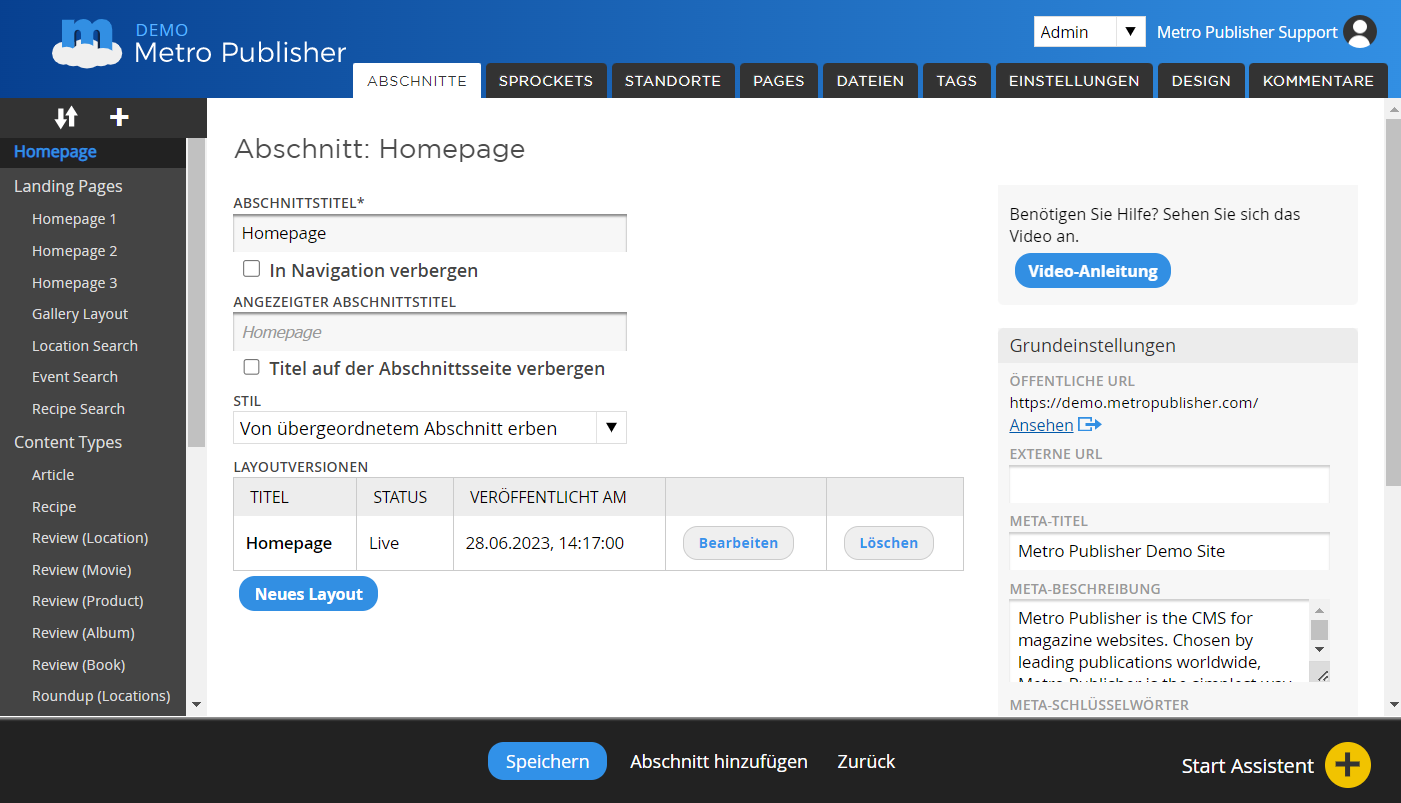Click Löschen for the Homepage layout
This screenshot has height=803, width=1401.
click(x=888, y=543)
